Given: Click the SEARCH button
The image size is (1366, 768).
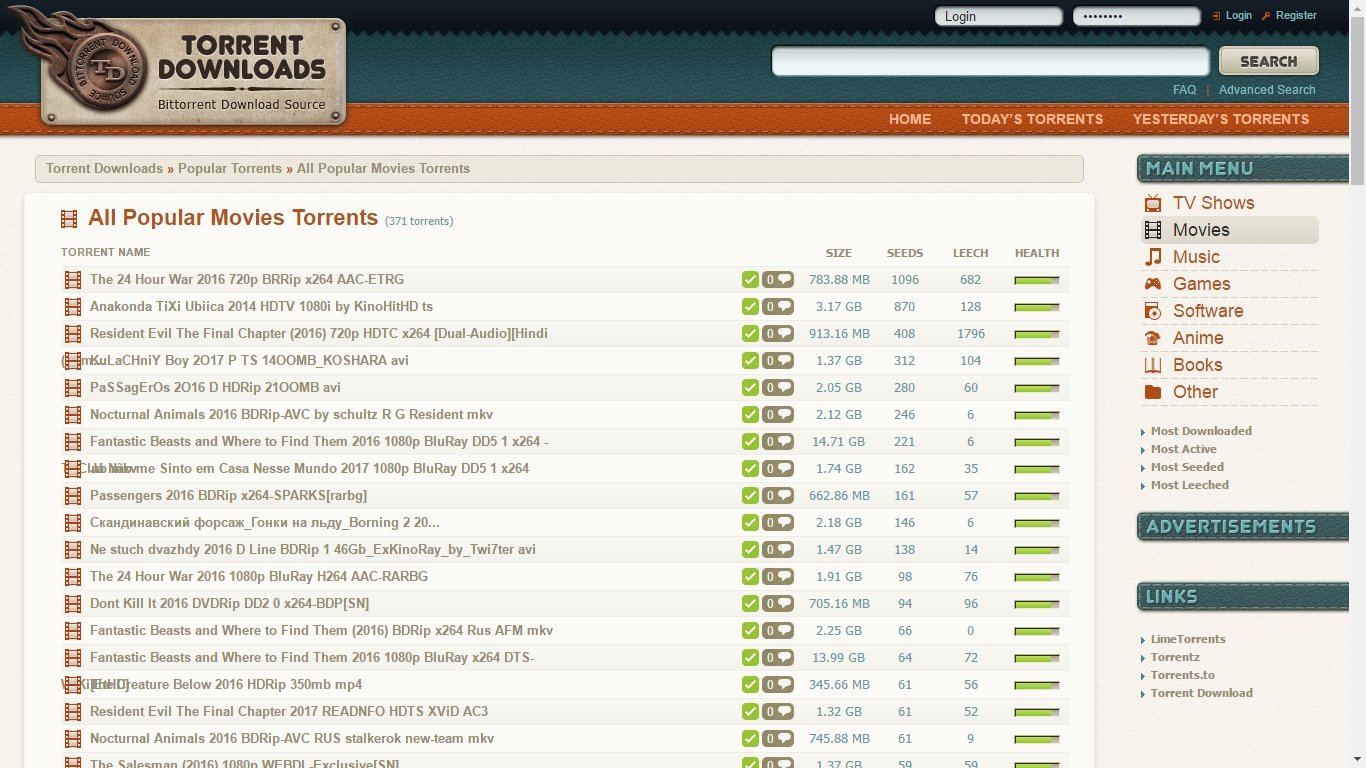Looking at the screenshot, I should 1269,61.
